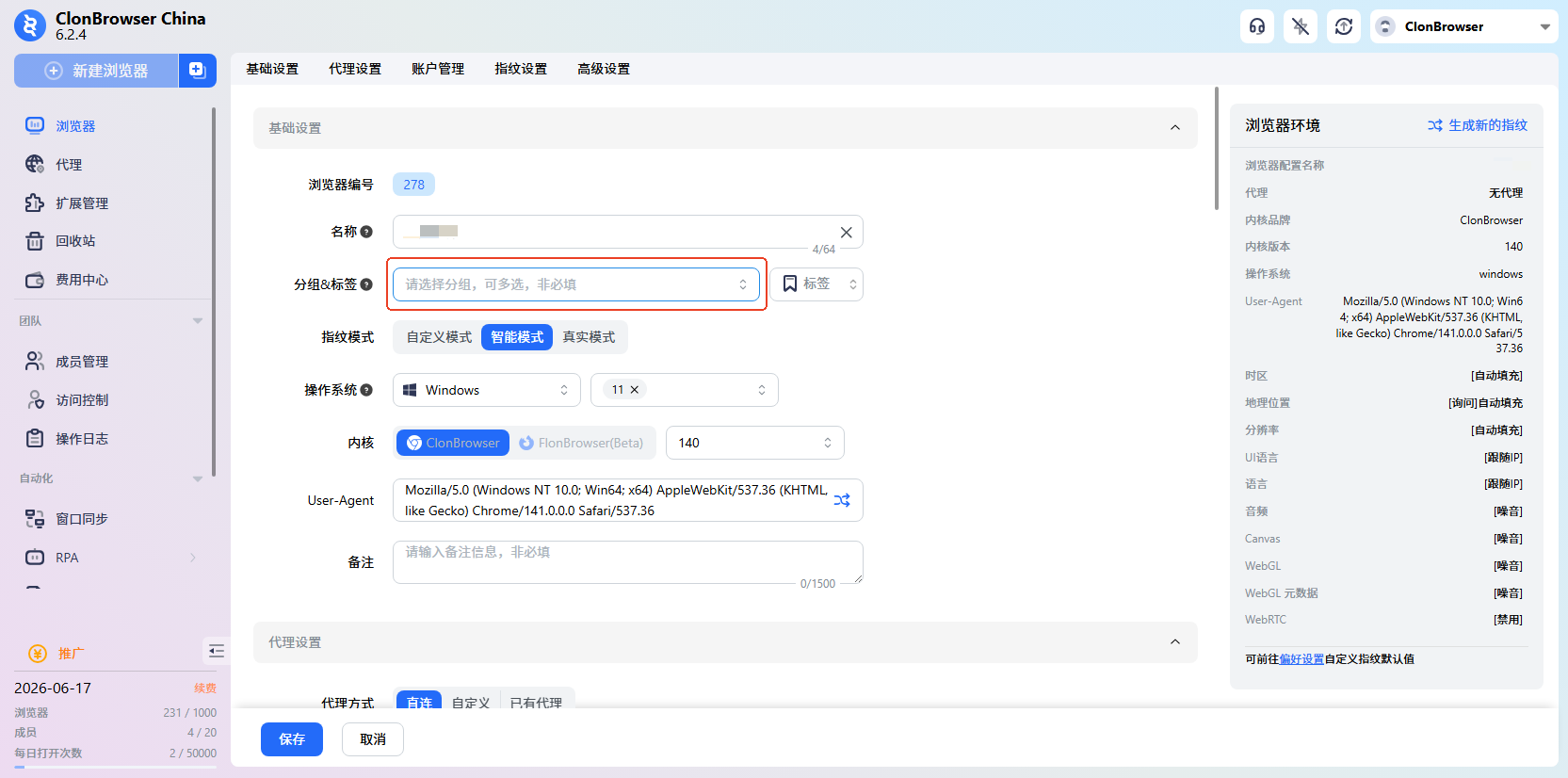1568x778 pixels.
Task: Click the 取消 button
Action: [x=373, y=739]
